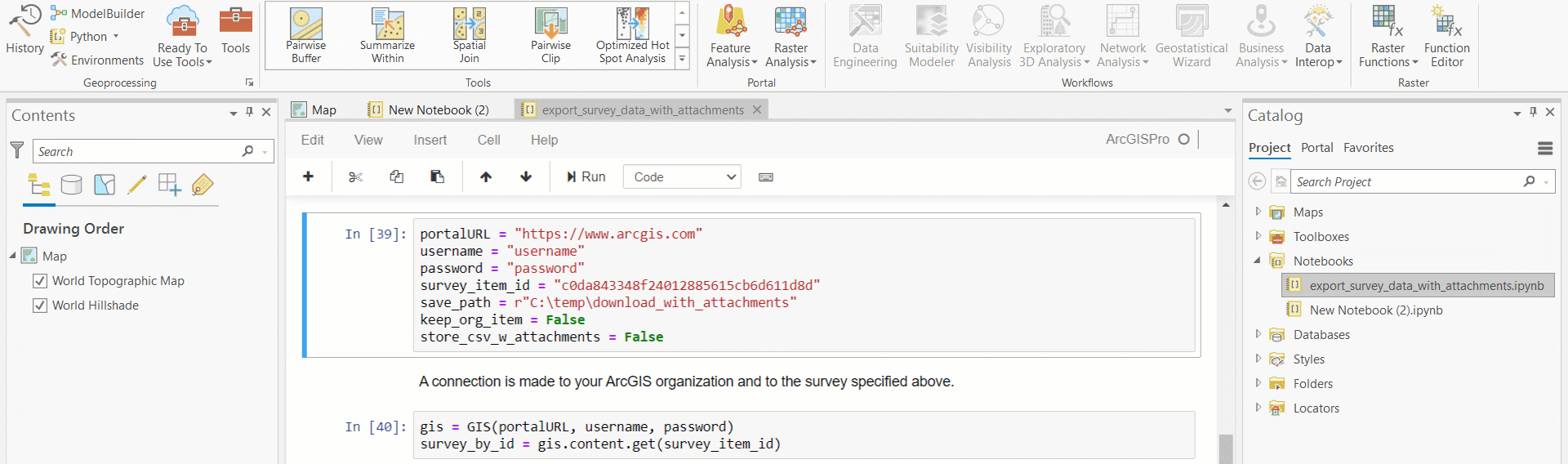This screenshot has height=464, width=1568.
Task: Launch ModelBuilder
Action: click(x=97, y=13)
